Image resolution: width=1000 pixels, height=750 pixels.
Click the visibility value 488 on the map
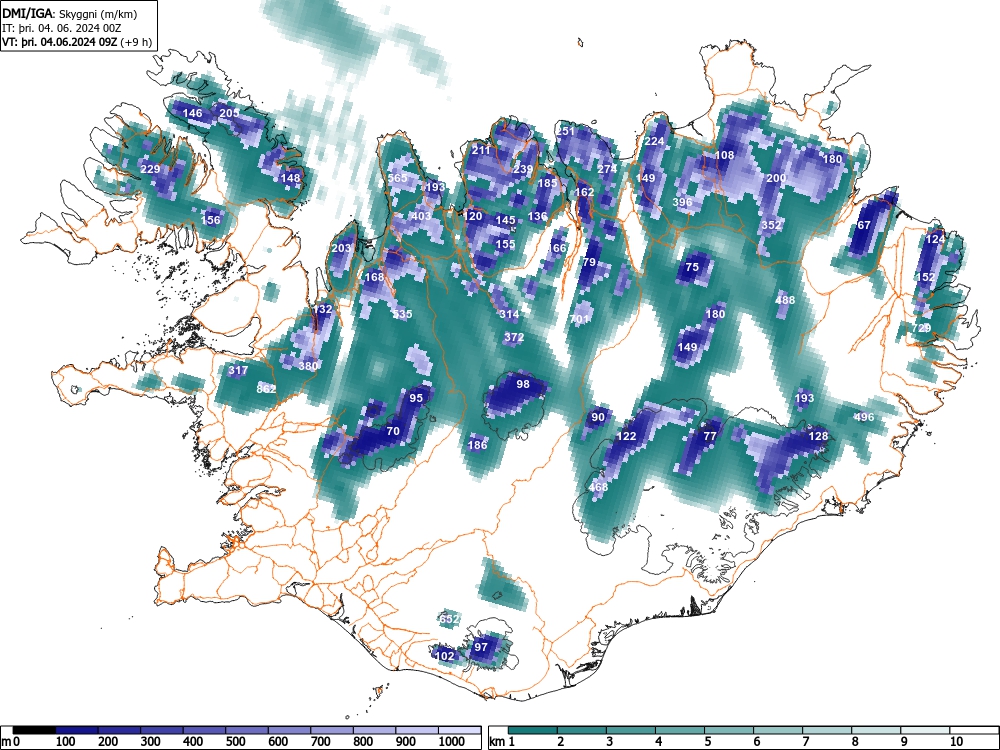click(x=785, y=300)
